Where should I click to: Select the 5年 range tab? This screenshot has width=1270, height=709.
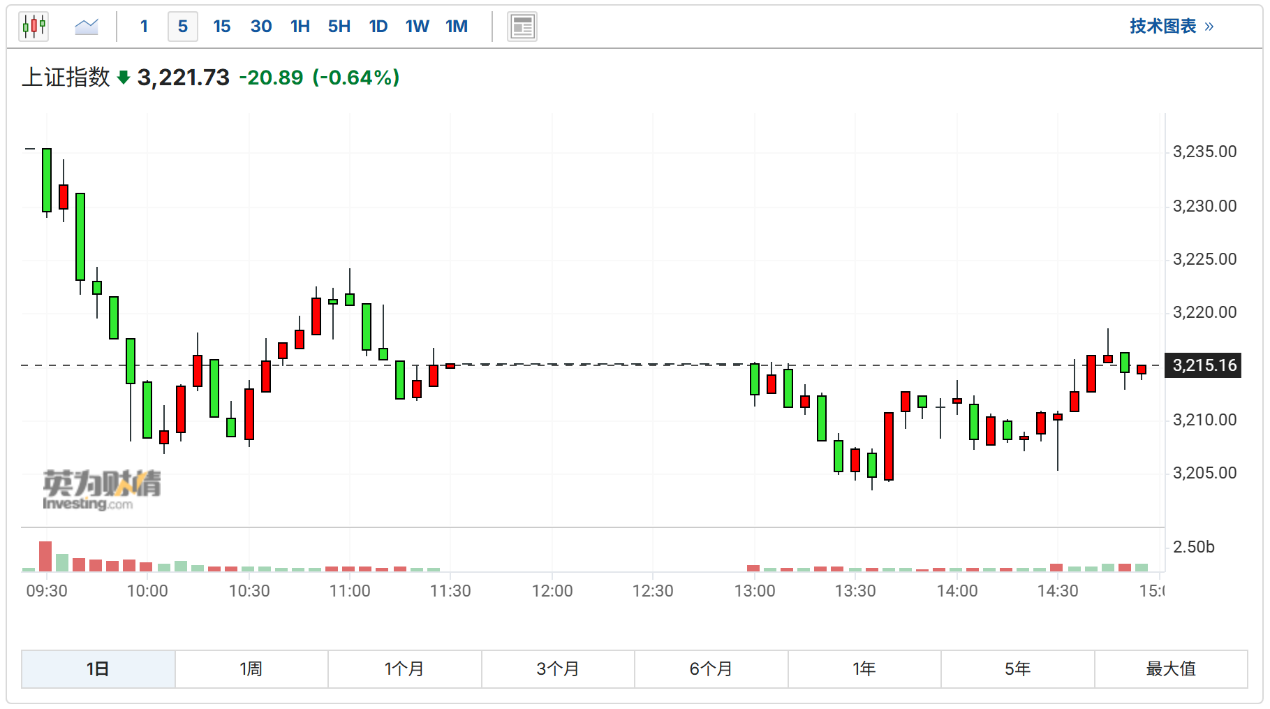click(1017, 669)
